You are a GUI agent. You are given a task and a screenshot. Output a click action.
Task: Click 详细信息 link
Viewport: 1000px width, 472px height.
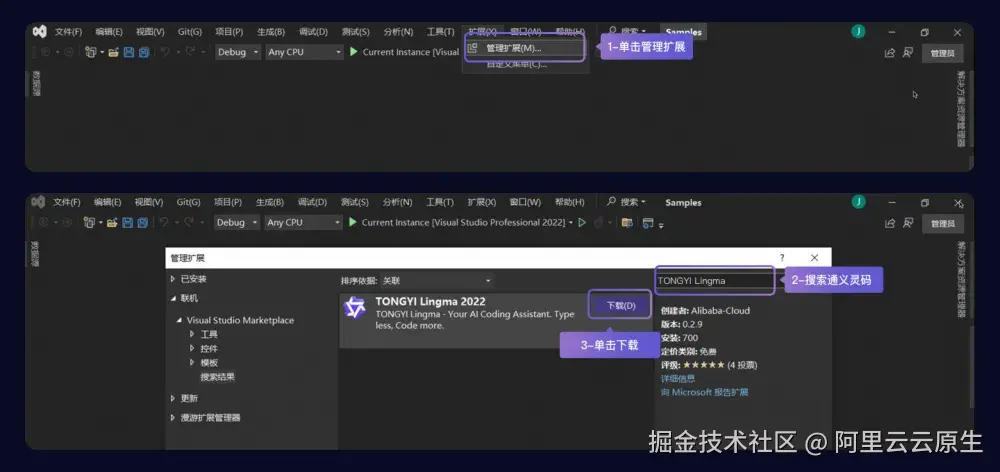pyautogui.click(x=678, y=378)
